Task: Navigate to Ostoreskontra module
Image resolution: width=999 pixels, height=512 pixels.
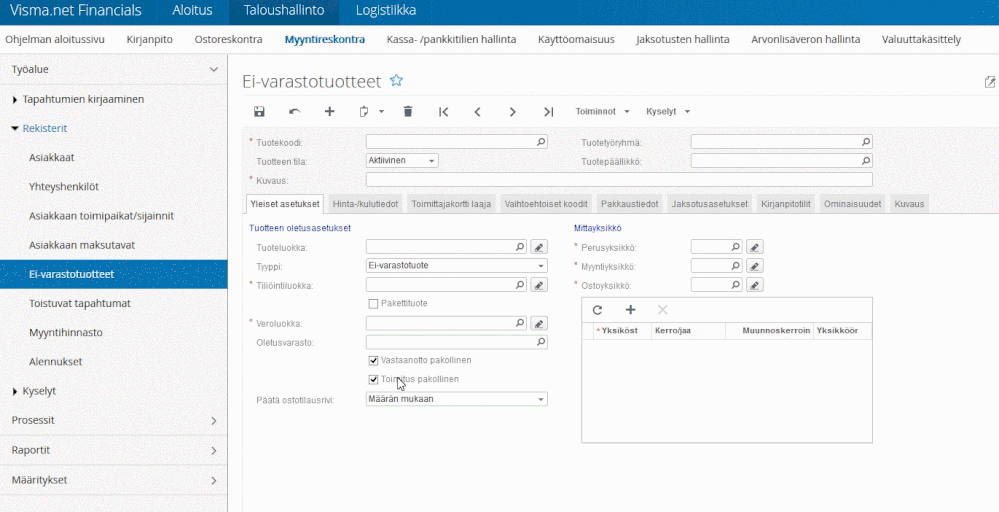Action: click(229, 40)
